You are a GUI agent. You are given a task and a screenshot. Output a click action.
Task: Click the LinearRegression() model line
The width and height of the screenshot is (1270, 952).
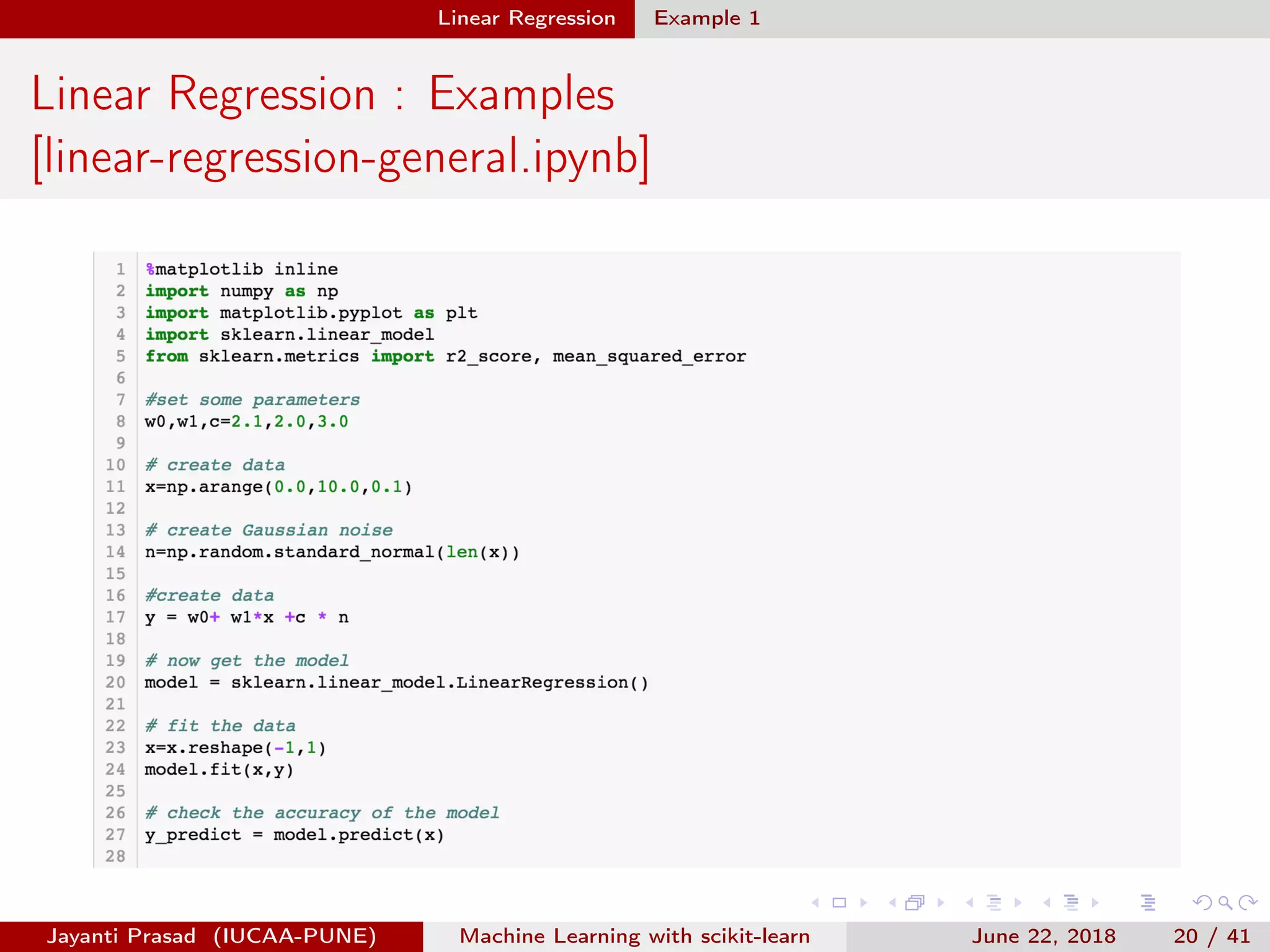397,682
